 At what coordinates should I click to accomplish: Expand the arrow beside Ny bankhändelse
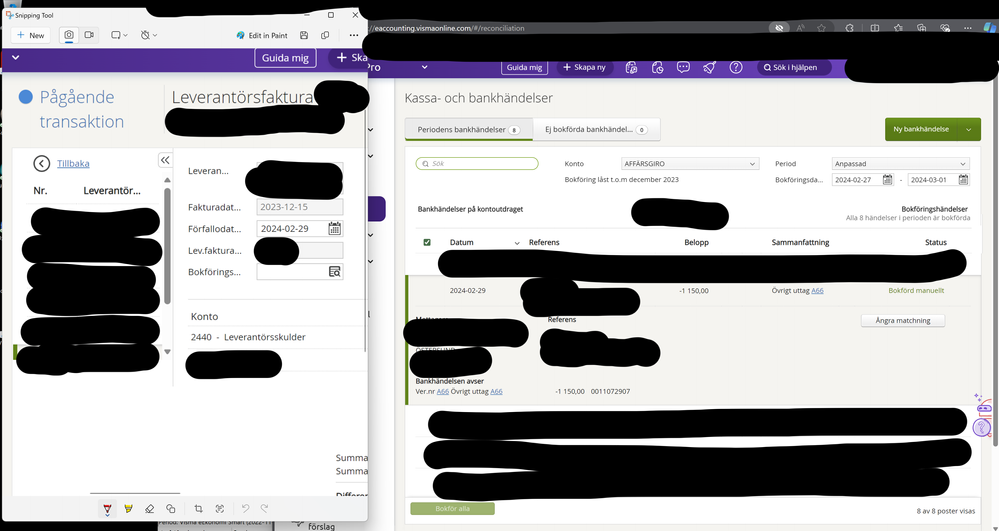[968, 129]
